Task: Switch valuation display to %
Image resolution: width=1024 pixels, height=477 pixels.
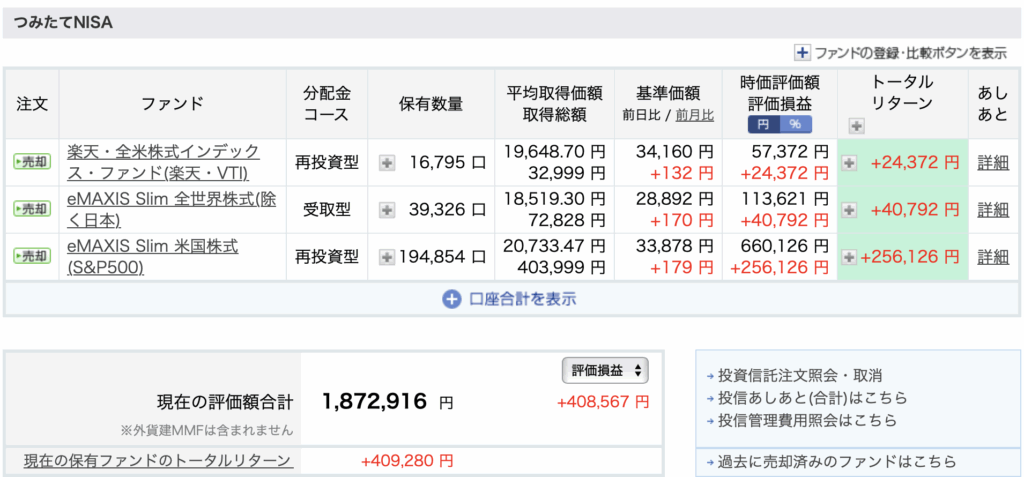Action: (x=795, y=123)
